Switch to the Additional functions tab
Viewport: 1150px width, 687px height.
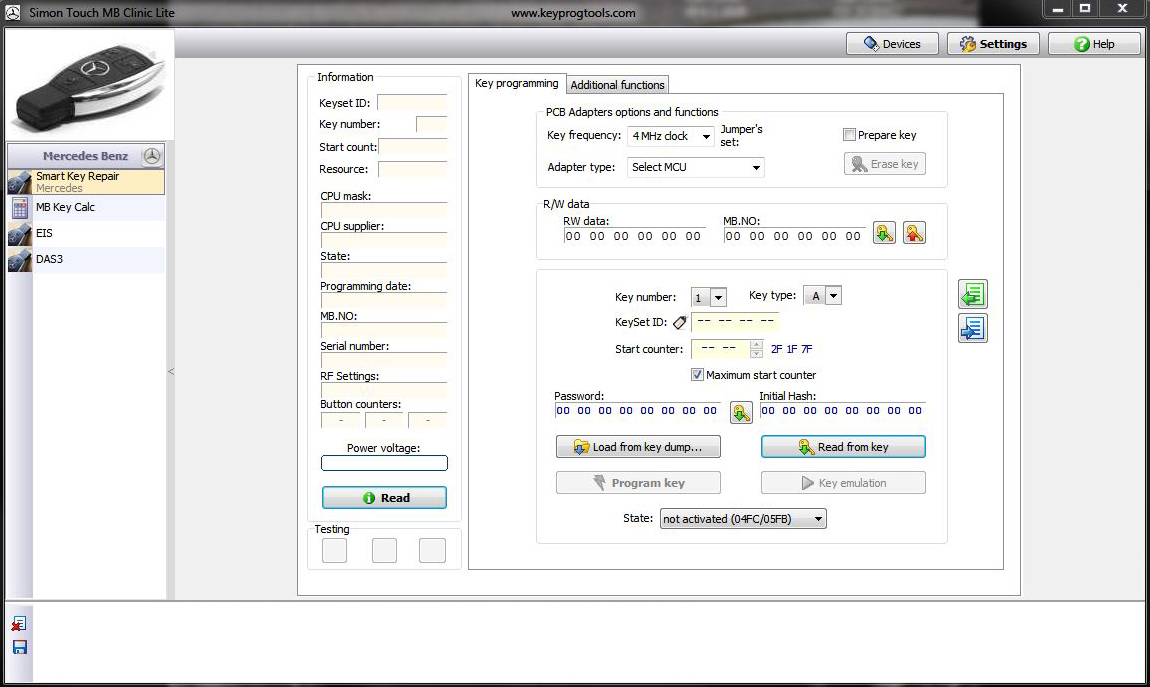click(x=618, y=85)
